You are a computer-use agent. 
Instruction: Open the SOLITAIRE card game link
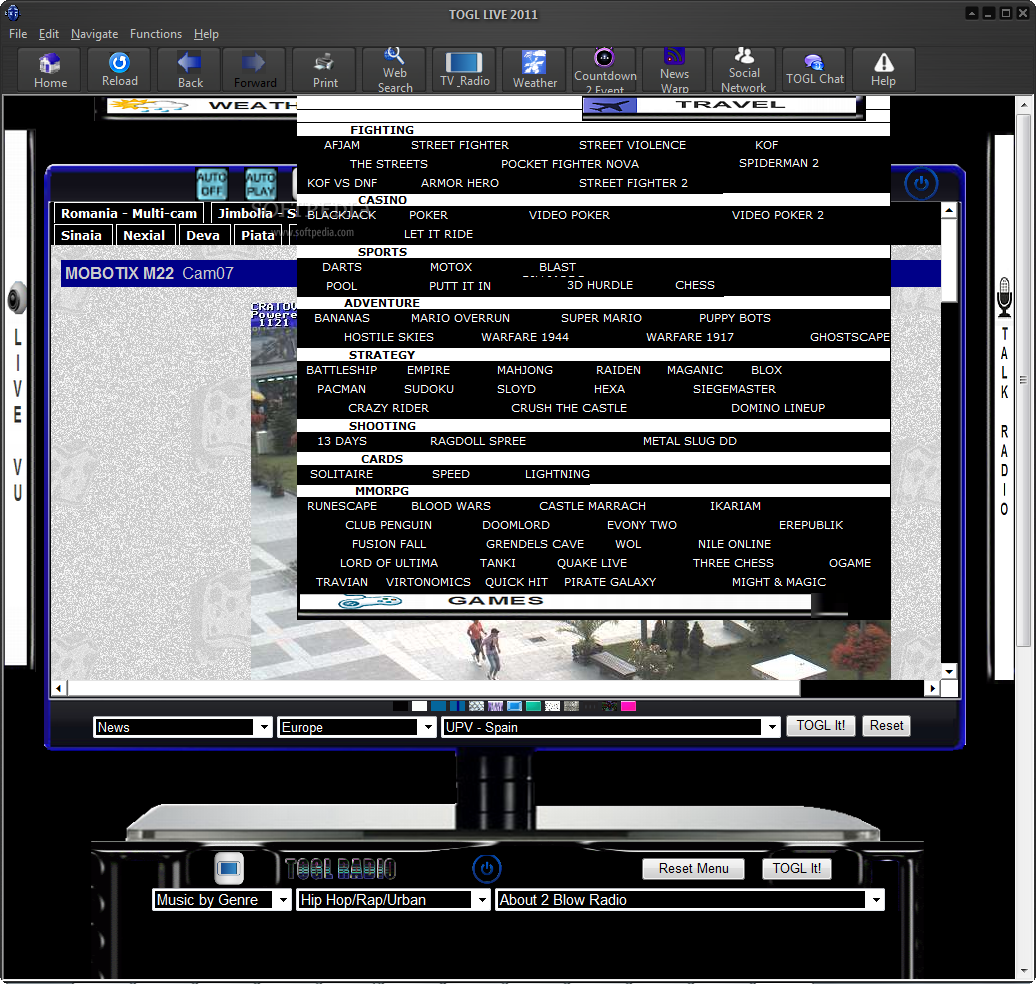342,474
